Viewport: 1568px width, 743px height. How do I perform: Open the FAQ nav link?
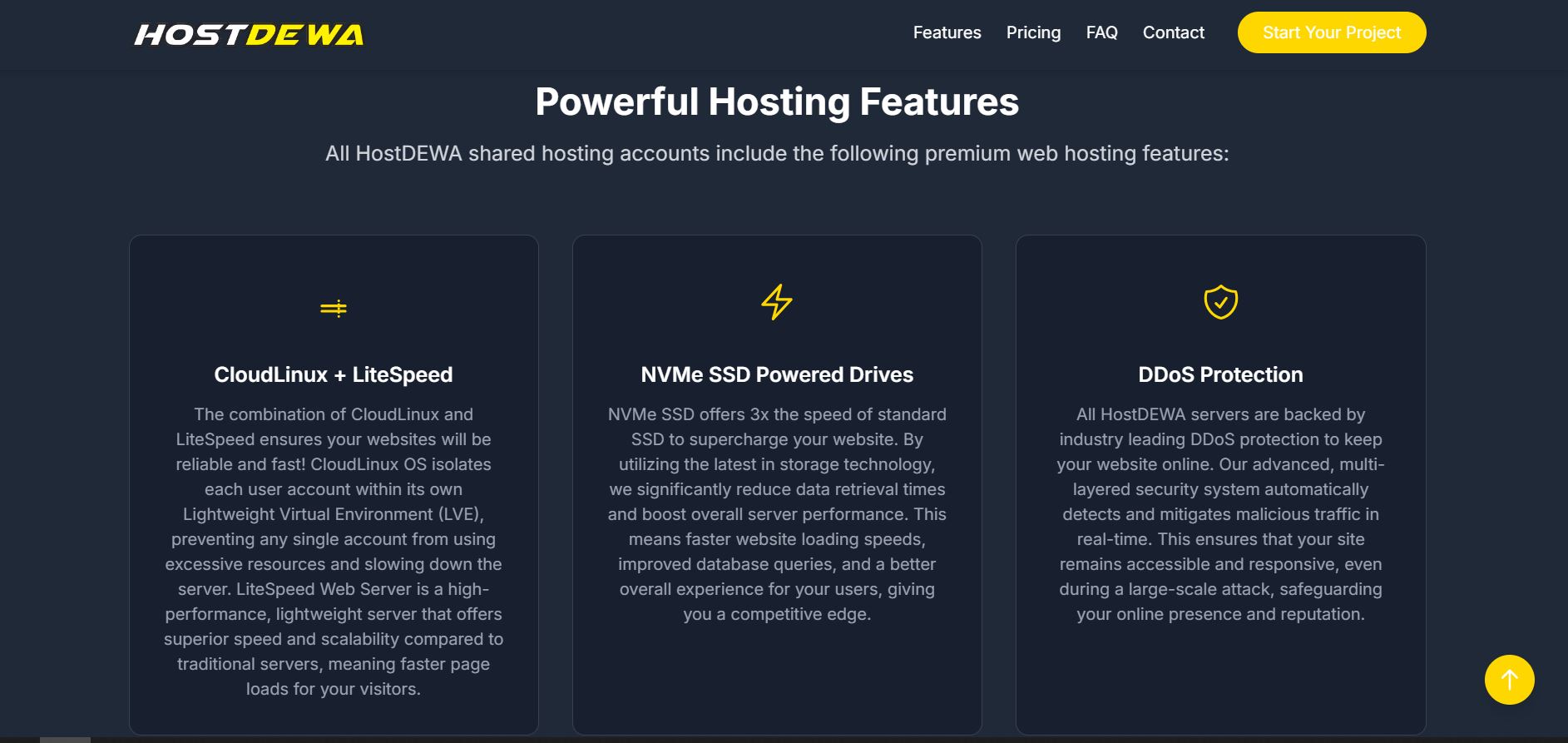pyautogui.click(x=1101, y=32)
